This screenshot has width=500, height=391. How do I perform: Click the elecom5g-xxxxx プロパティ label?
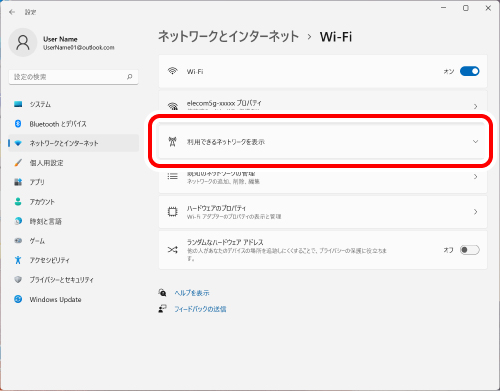[x=224, y=103]
